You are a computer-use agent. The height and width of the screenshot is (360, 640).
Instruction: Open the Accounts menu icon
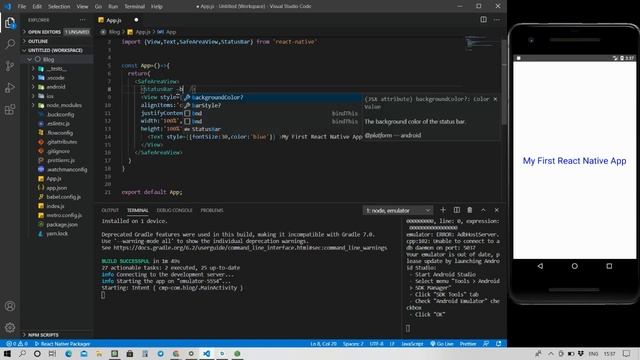tap(10, 306)
